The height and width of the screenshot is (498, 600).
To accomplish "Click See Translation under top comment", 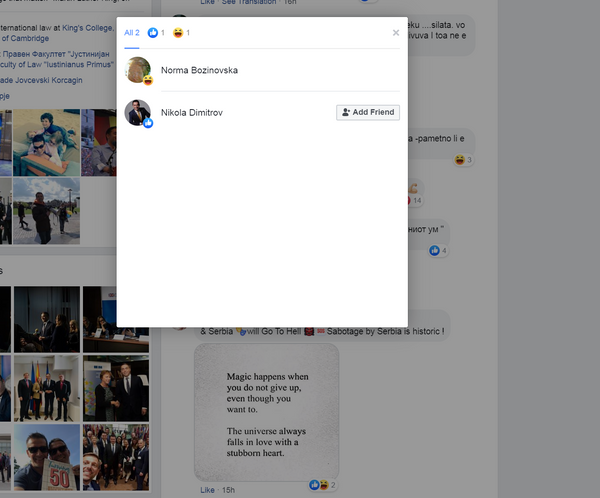I will pos(249,2).
